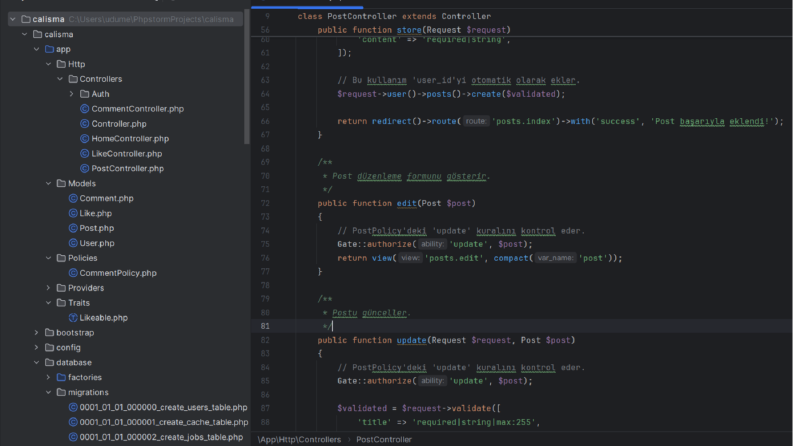Open CommentController.php in project tree
The height and width of the screenshot is (446, 793).
[x=138, y=109]
